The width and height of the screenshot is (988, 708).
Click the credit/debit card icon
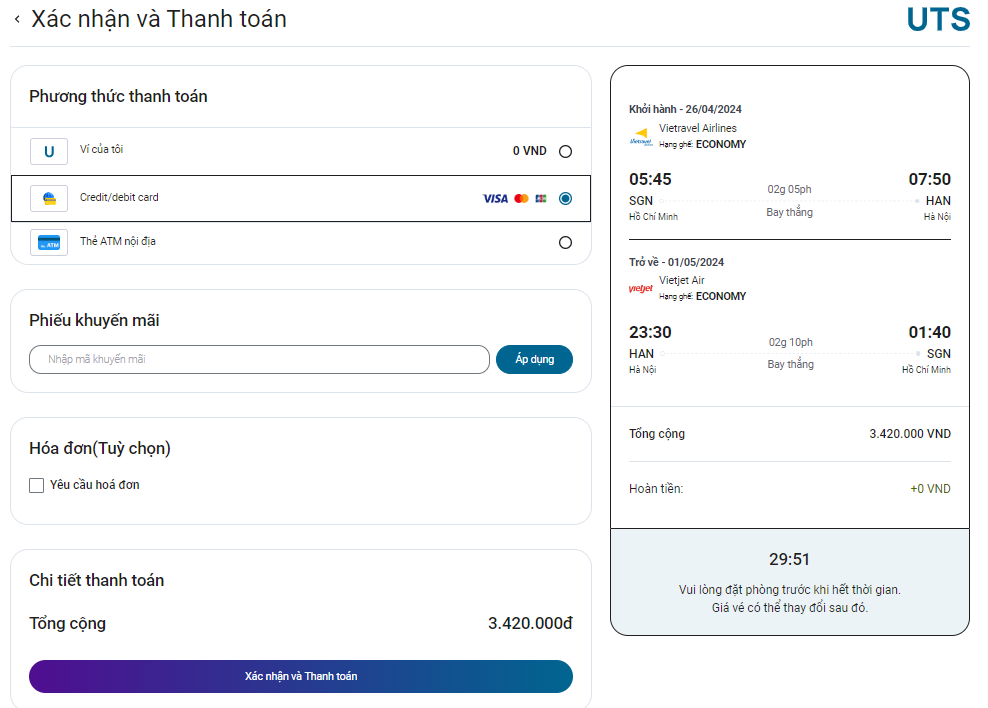coord(49,199)
